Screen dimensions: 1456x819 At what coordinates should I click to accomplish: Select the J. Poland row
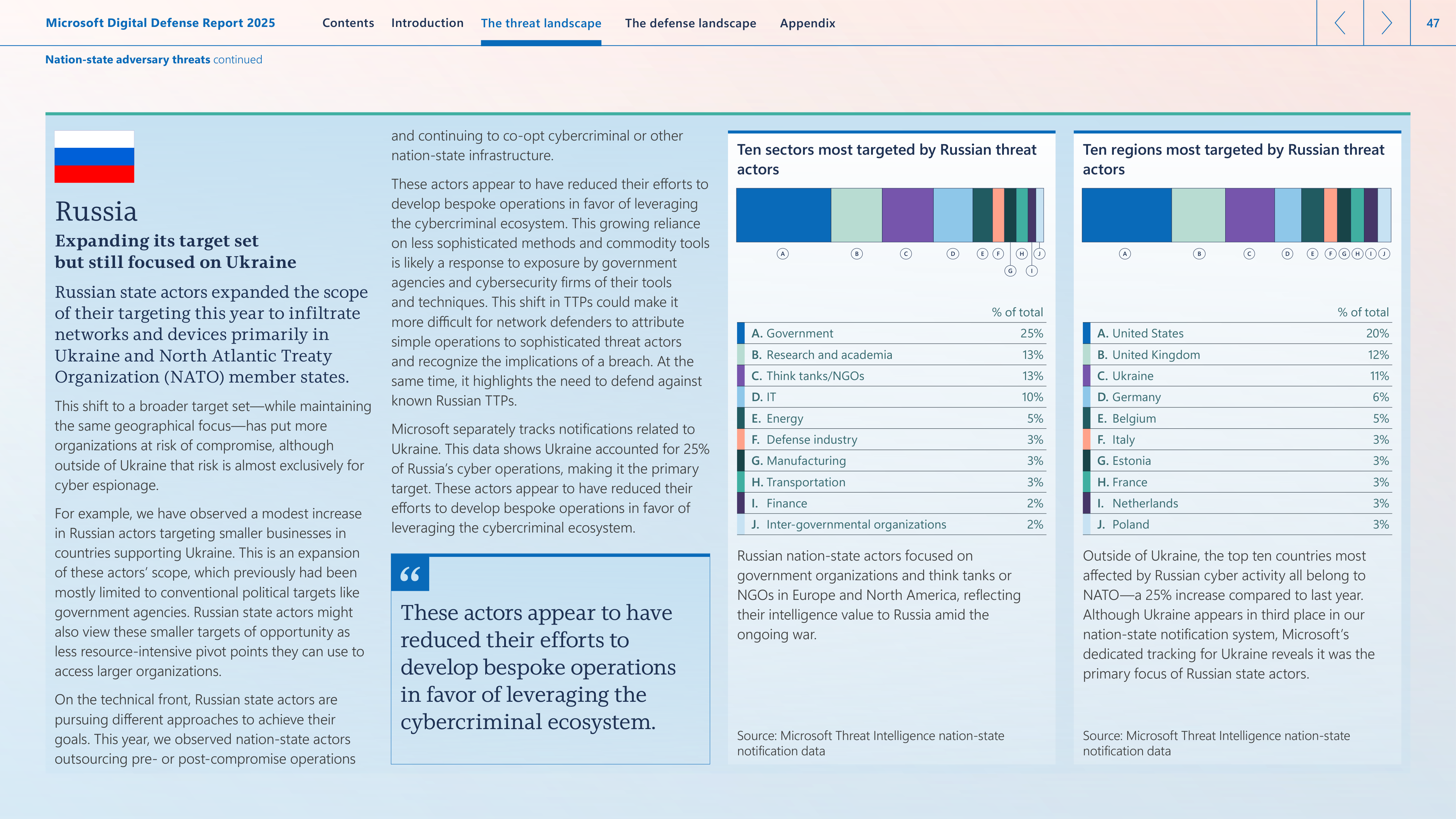1237,525
